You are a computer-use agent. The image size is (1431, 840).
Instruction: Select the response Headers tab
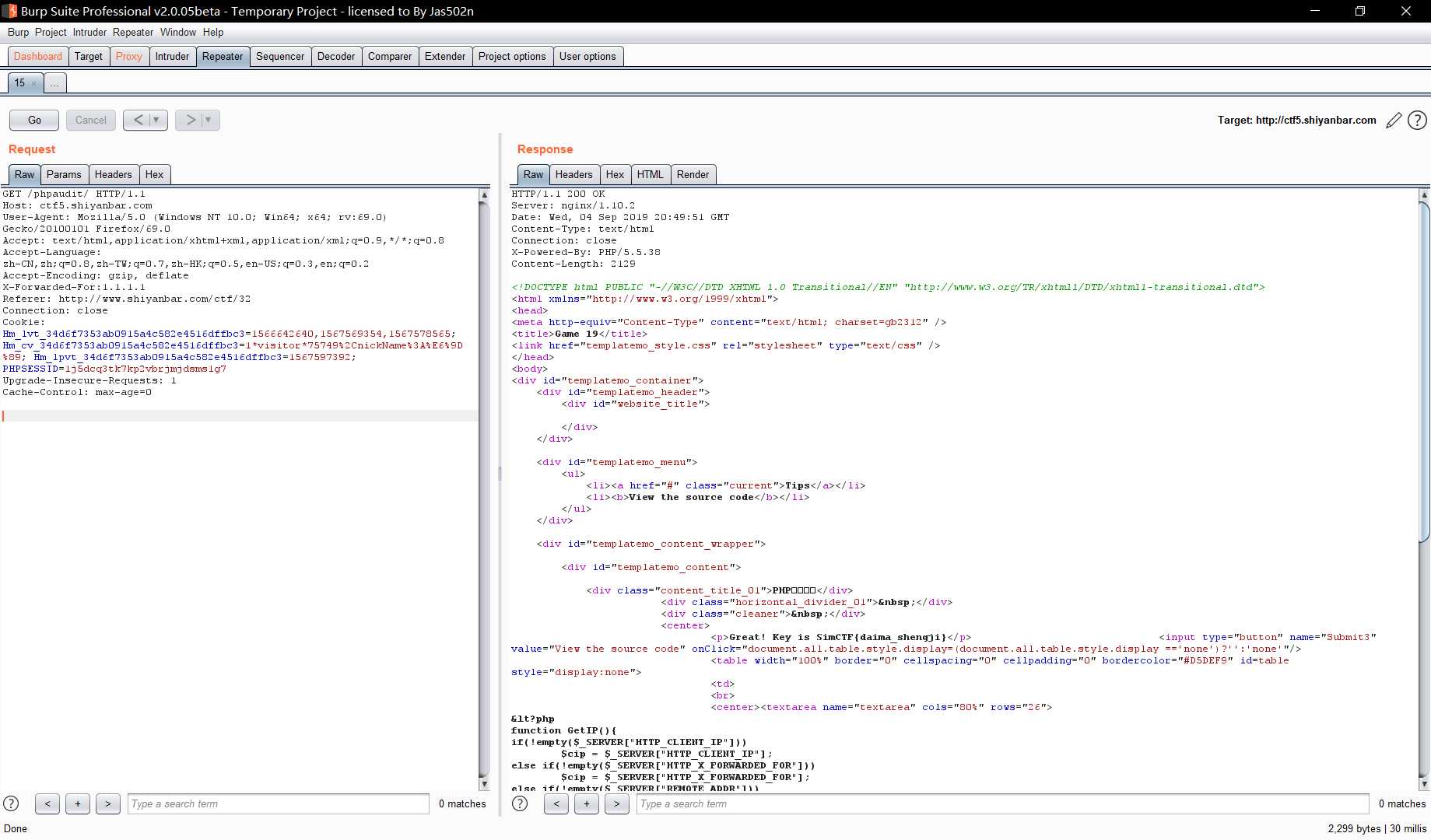(574, 174)
